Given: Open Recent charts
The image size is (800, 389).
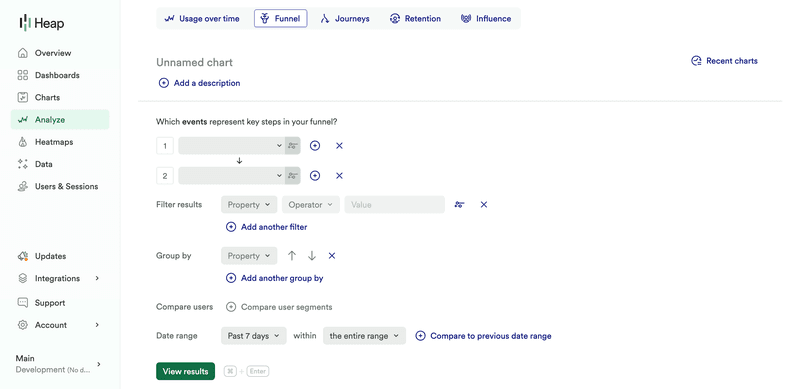Looking at the screenshot, I should point(724,61).
